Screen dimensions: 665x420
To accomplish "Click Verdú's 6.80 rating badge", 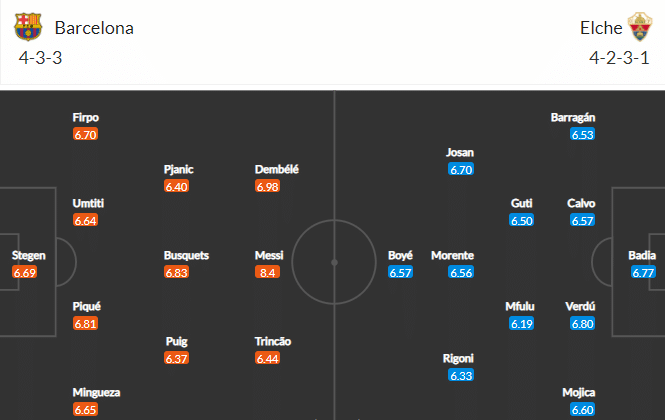I will tap(582, 324).
